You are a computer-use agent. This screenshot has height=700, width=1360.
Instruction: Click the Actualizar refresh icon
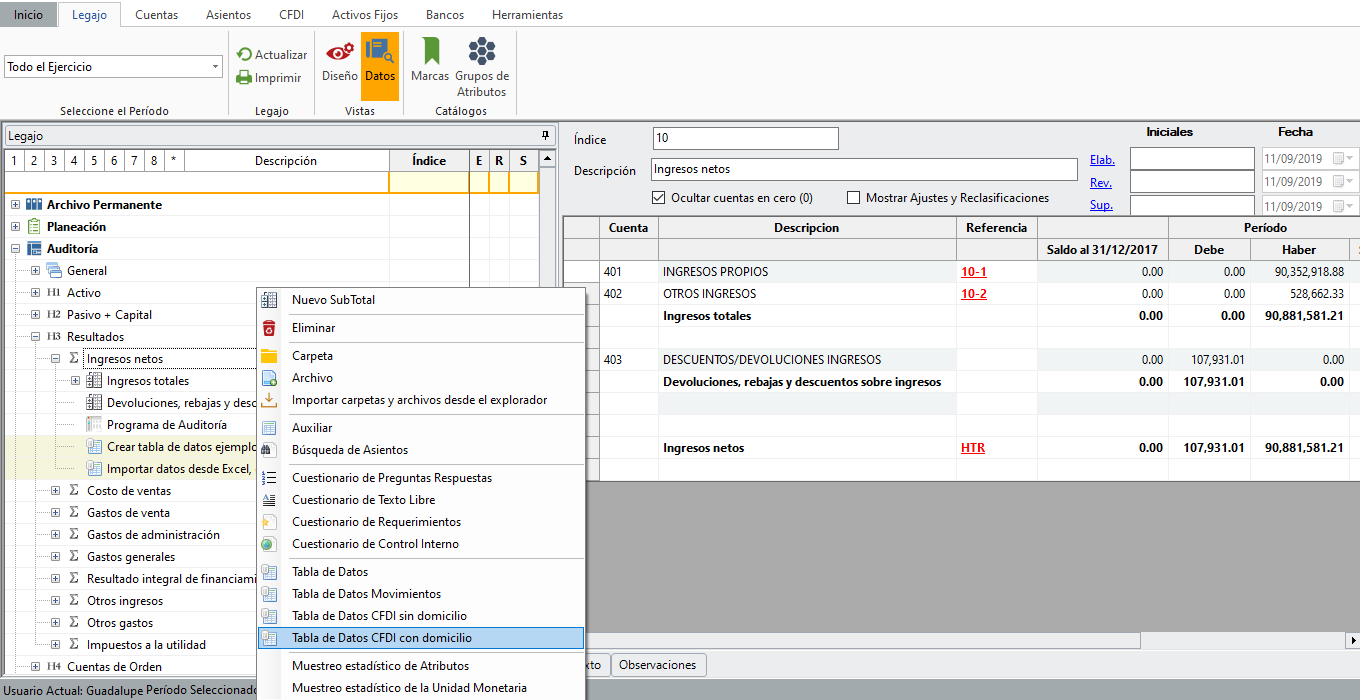245,55
